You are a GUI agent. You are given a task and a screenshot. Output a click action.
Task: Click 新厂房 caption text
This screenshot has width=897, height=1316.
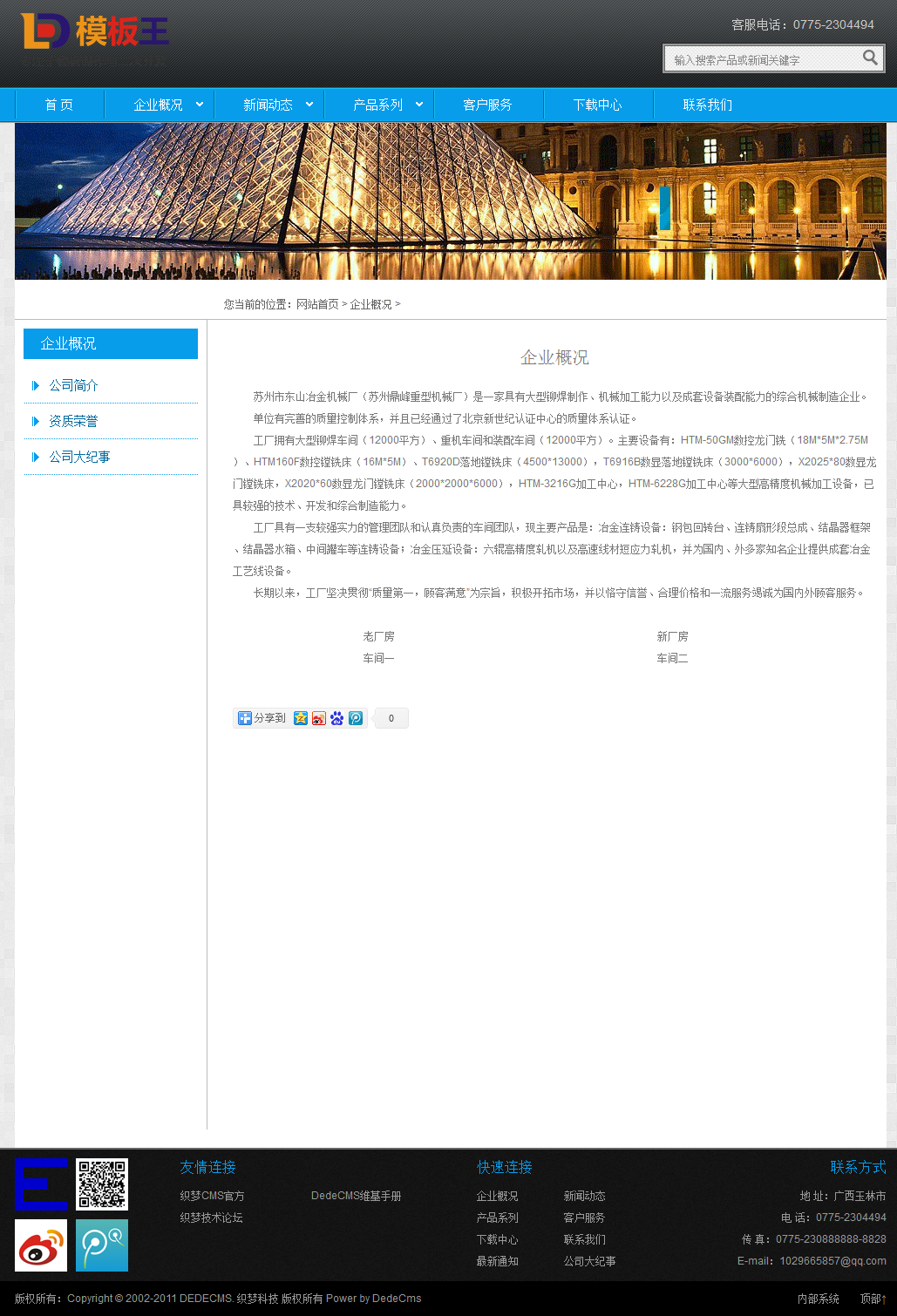coord(672,636)
